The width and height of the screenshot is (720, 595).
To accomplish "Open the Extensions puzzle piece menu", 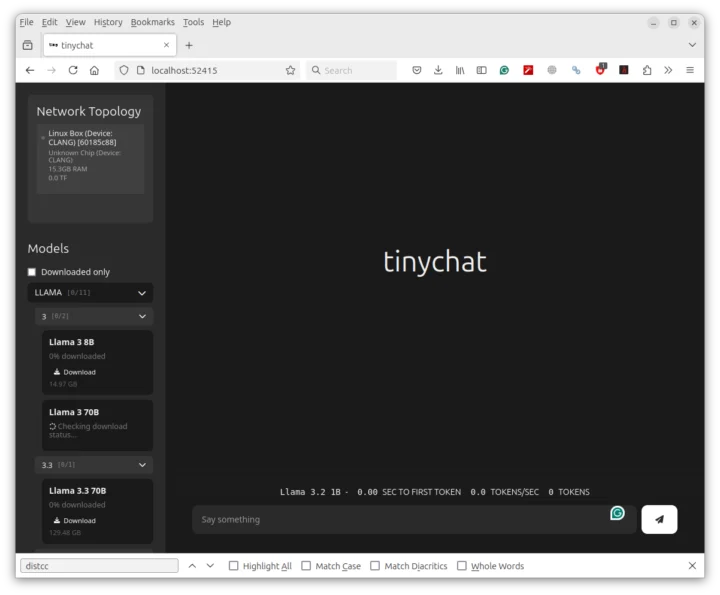I will 647,70.
